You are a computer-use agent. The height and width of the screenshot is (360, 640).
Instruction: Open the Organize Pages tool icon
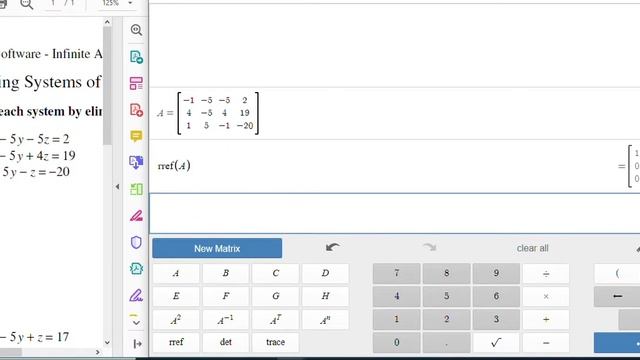(136, 83)
